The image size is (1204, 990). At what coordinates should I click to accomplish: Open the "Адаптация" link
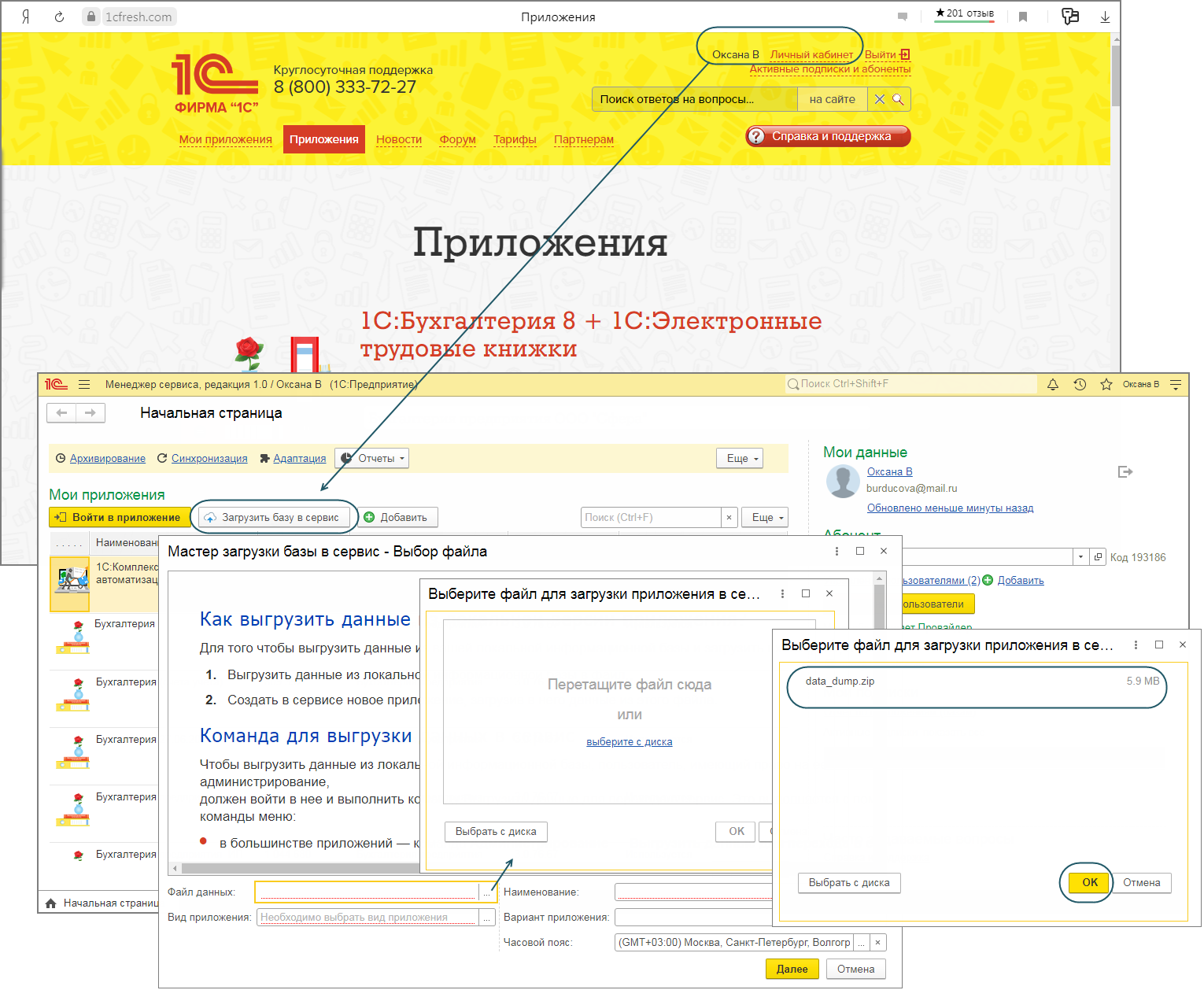[299, 458]
